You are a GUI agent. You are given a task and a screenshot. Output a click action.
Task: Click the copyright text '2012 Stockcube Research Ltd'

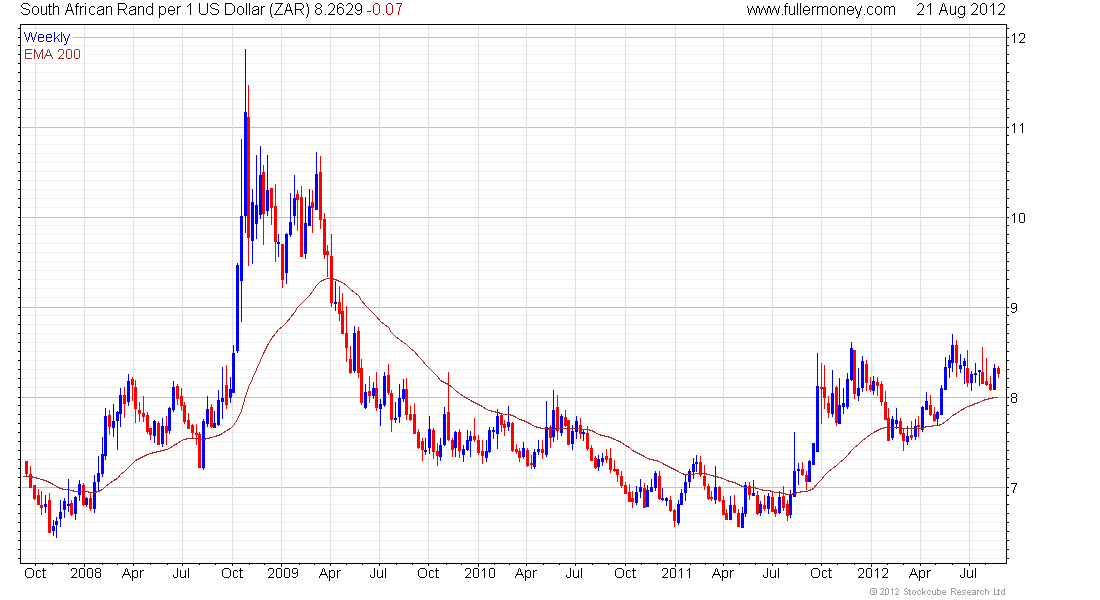(937, 592)
